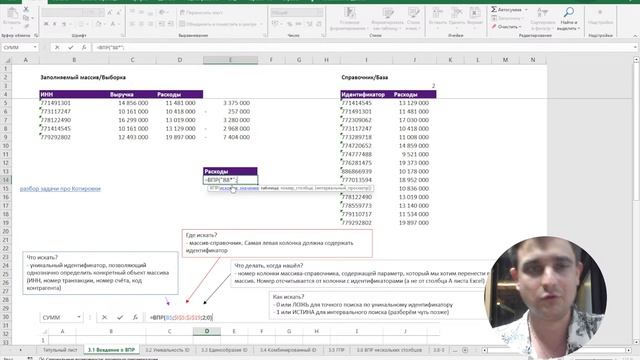Open the font color dropdown arrow
Image resolution: width=640 pixels, height=360 pixels.
(x=119, y=24)
